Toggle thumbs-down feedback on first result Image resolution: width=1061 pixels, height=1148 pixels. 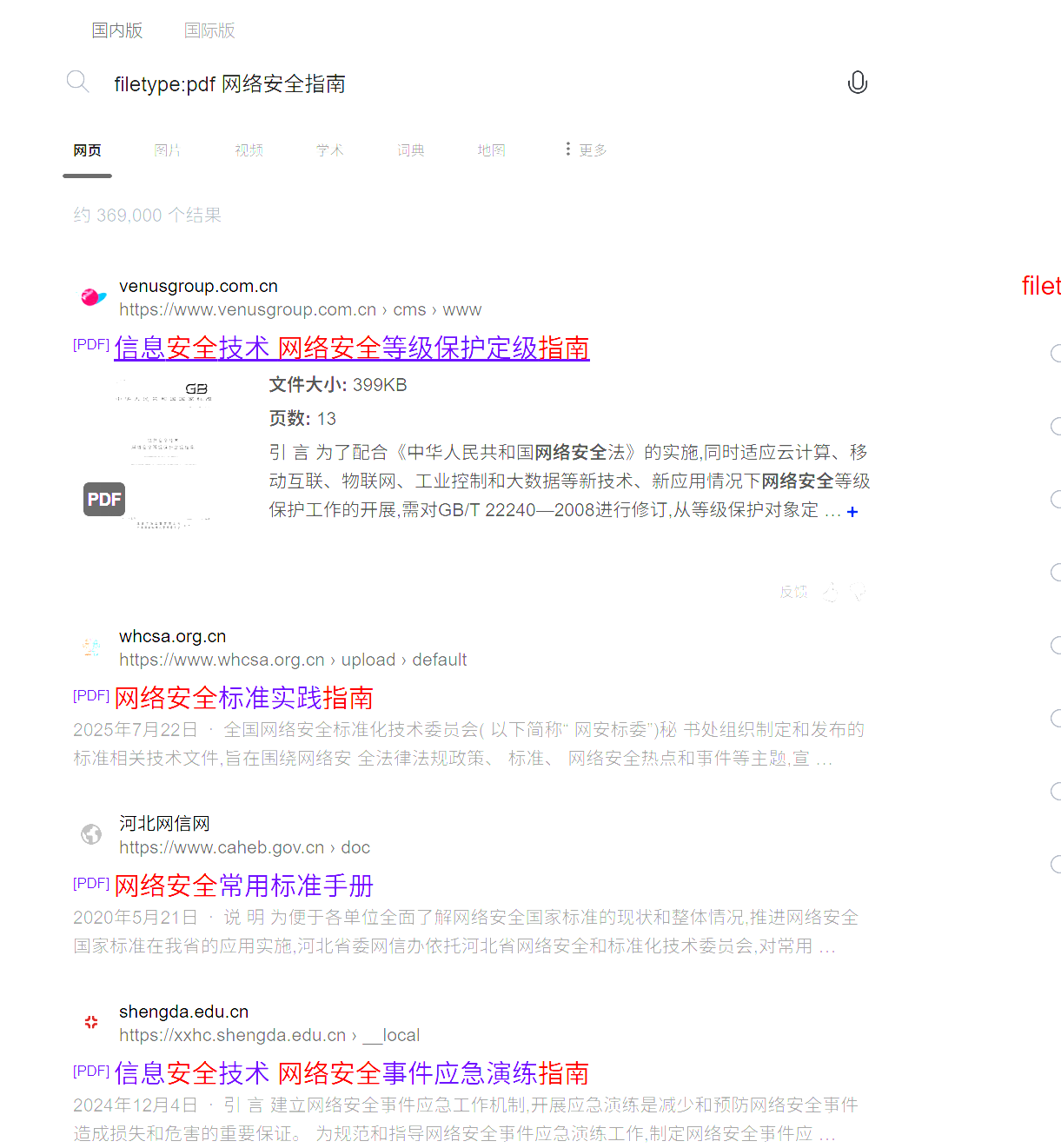click(x=859, y=591)
